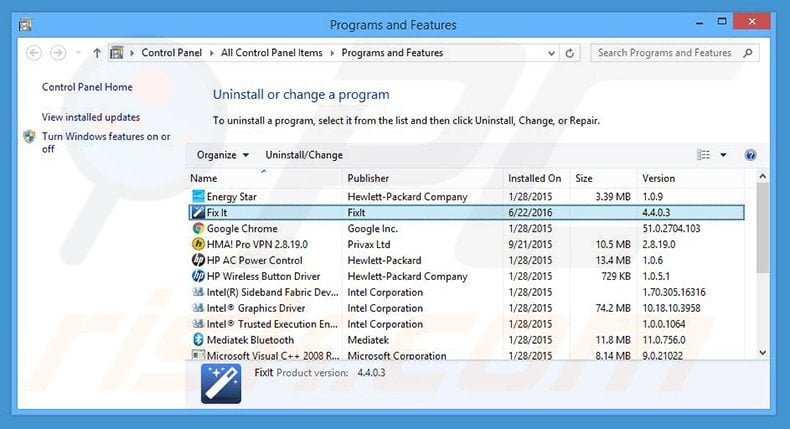Image resolution: width=790 pixels, height=429 pixels.
Task: Click the 74.2 MB size cell
Action: (613, 308)
